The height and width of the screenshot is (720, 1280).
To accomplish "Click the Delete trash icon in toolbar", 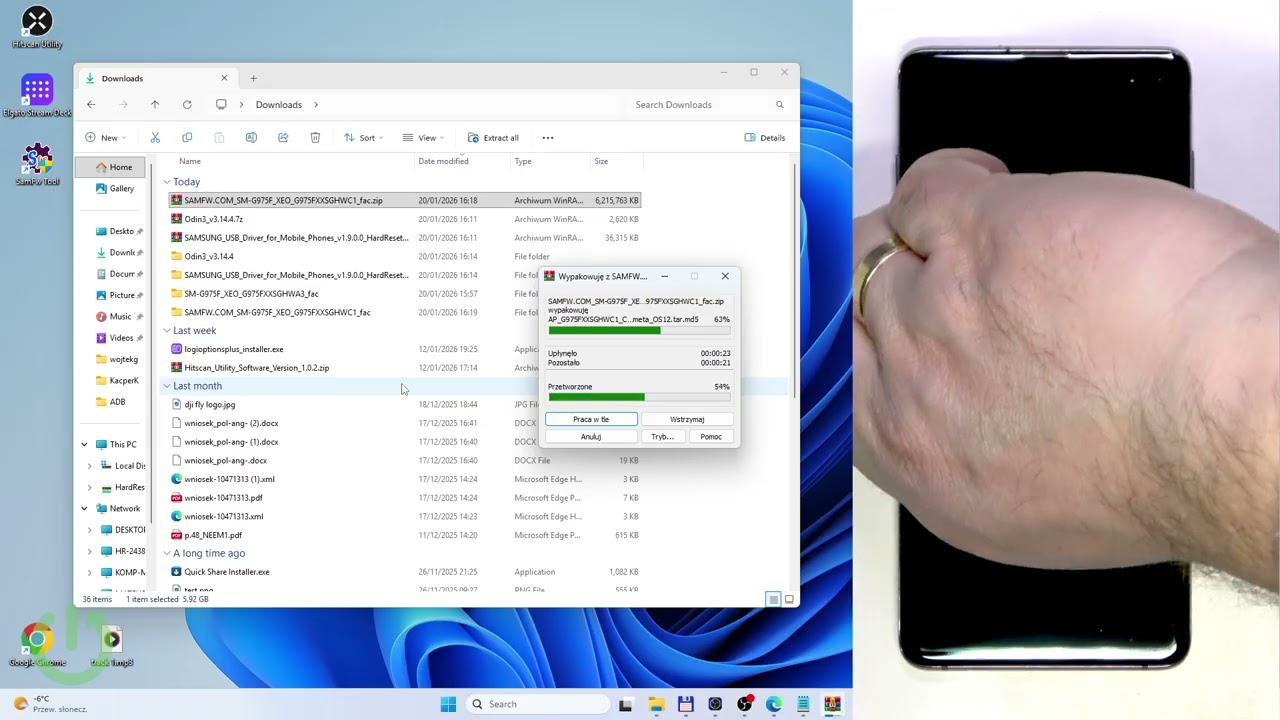I will (315, 138).
